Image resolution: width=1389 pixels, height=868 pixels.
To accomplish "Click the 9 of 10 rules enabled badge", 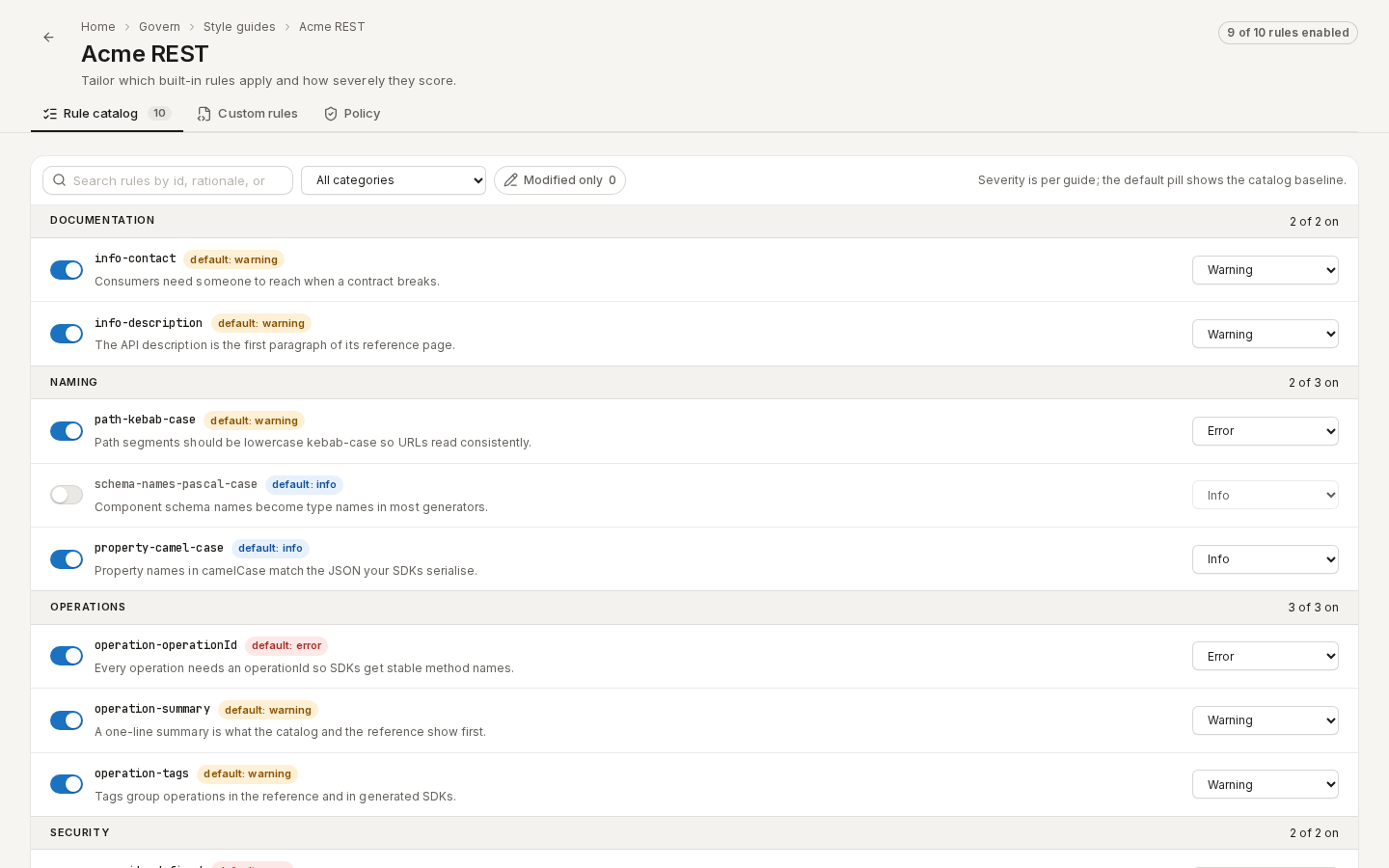I will coord(1288,33).
